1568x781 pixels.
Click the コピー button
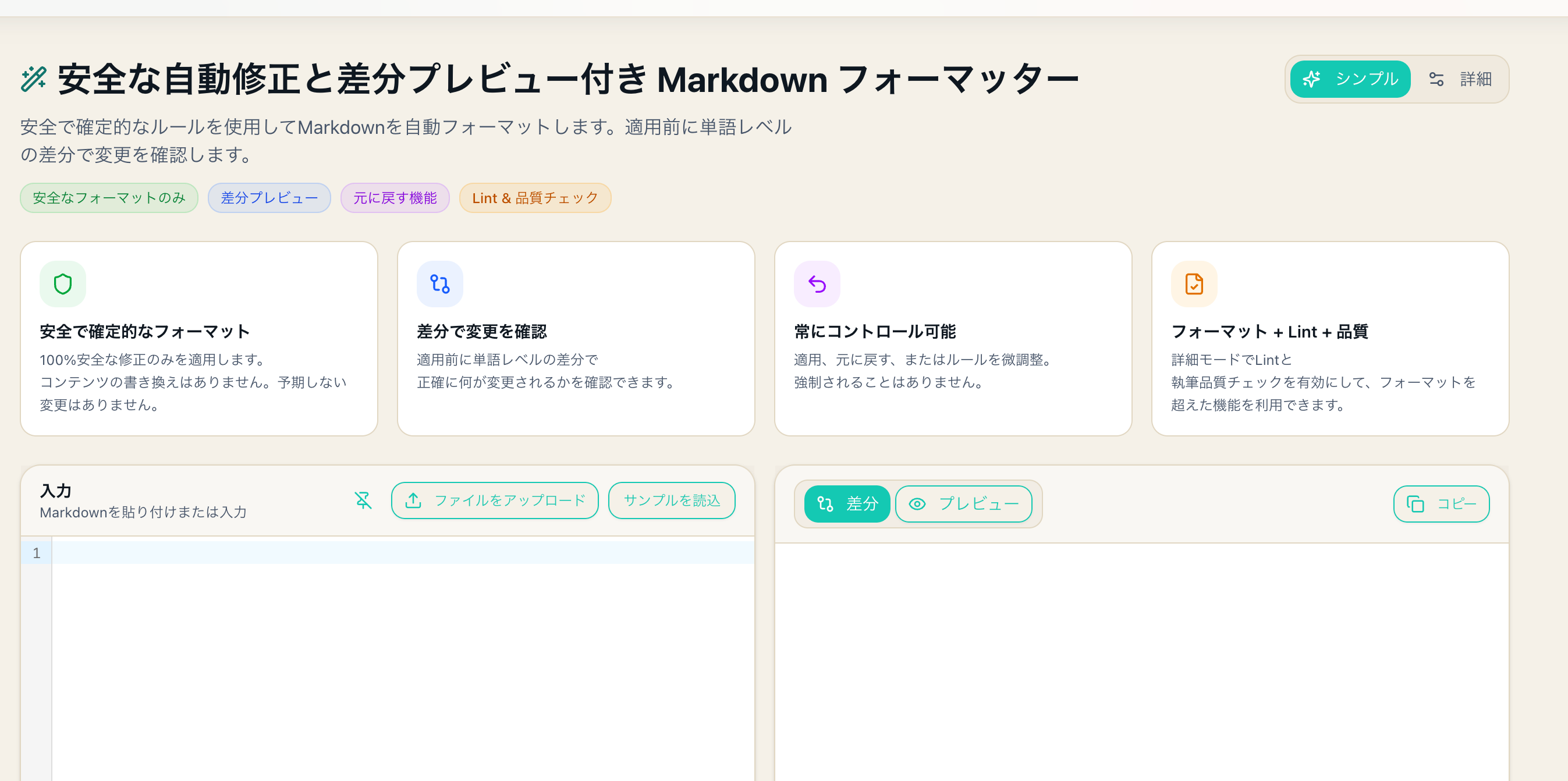[x=1441, y=504]
